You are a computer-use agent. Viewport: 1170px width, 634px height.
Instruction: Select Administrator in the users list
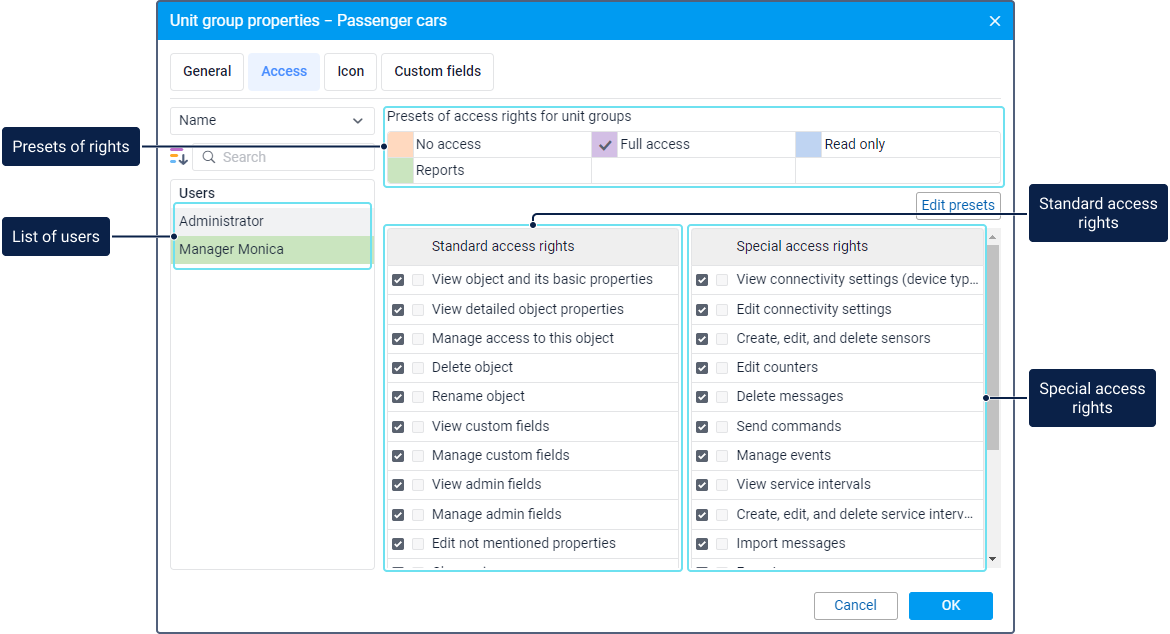[x=272, y=221]
